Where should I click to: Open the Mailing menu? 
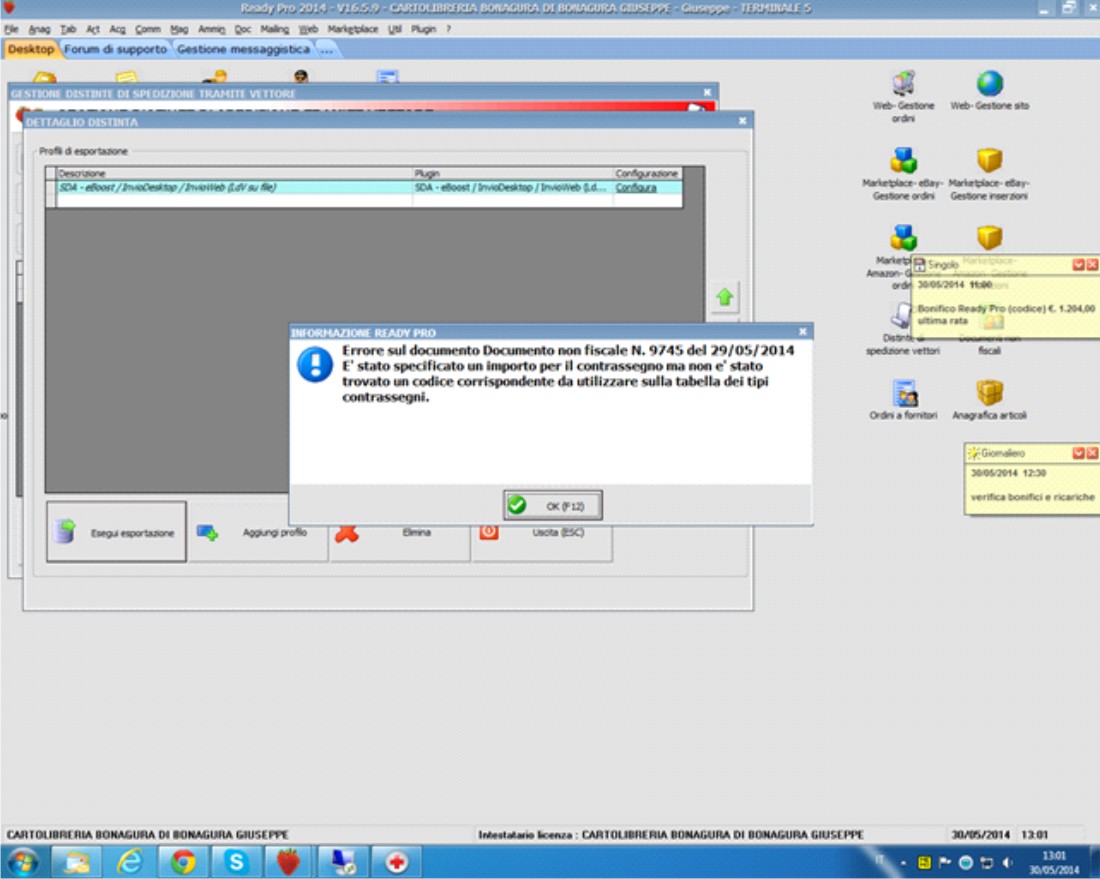(274, 29)
